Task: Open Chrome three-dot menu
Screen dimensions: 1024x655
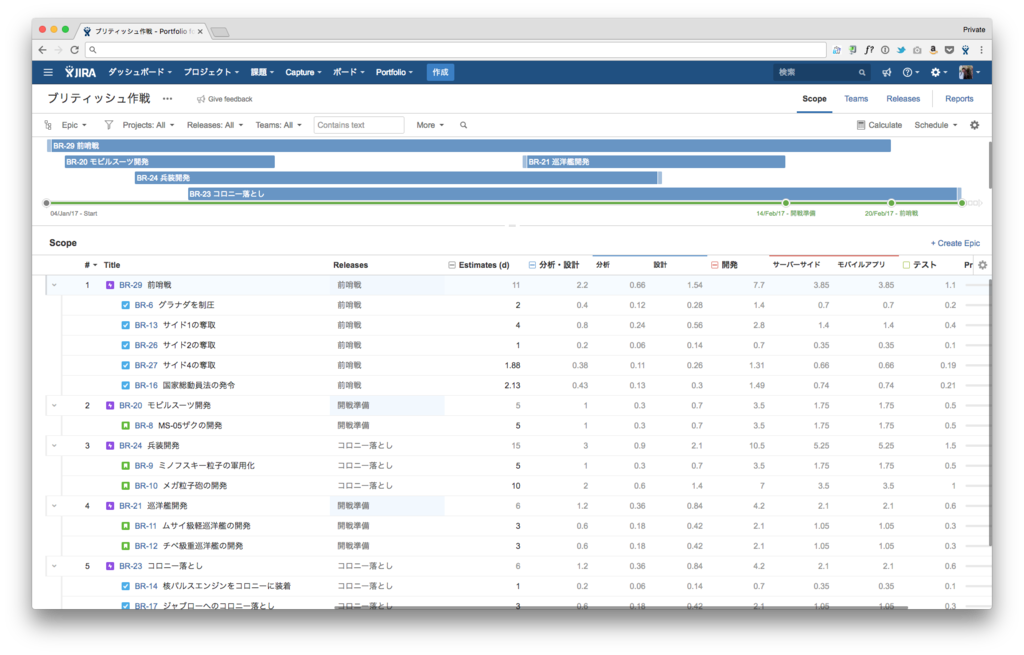Action: tap(981, 50)
